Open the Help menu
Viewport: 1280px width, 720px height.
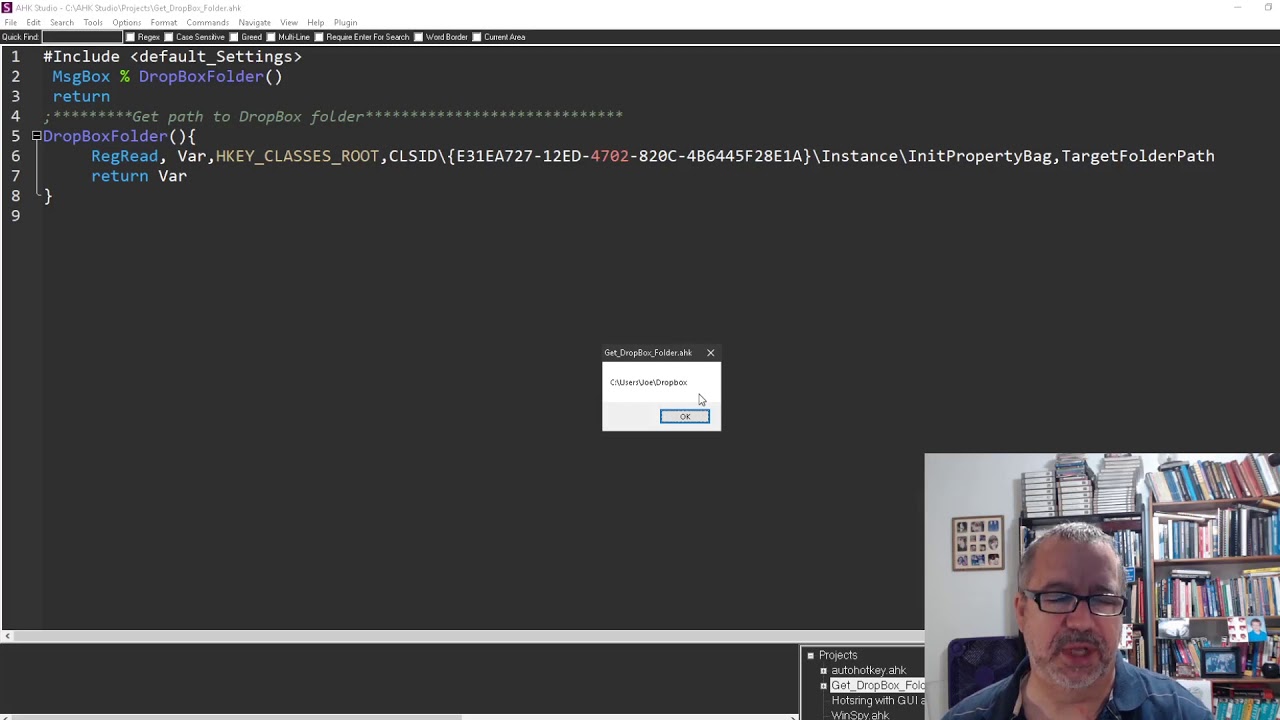click(x=315, y=22)
